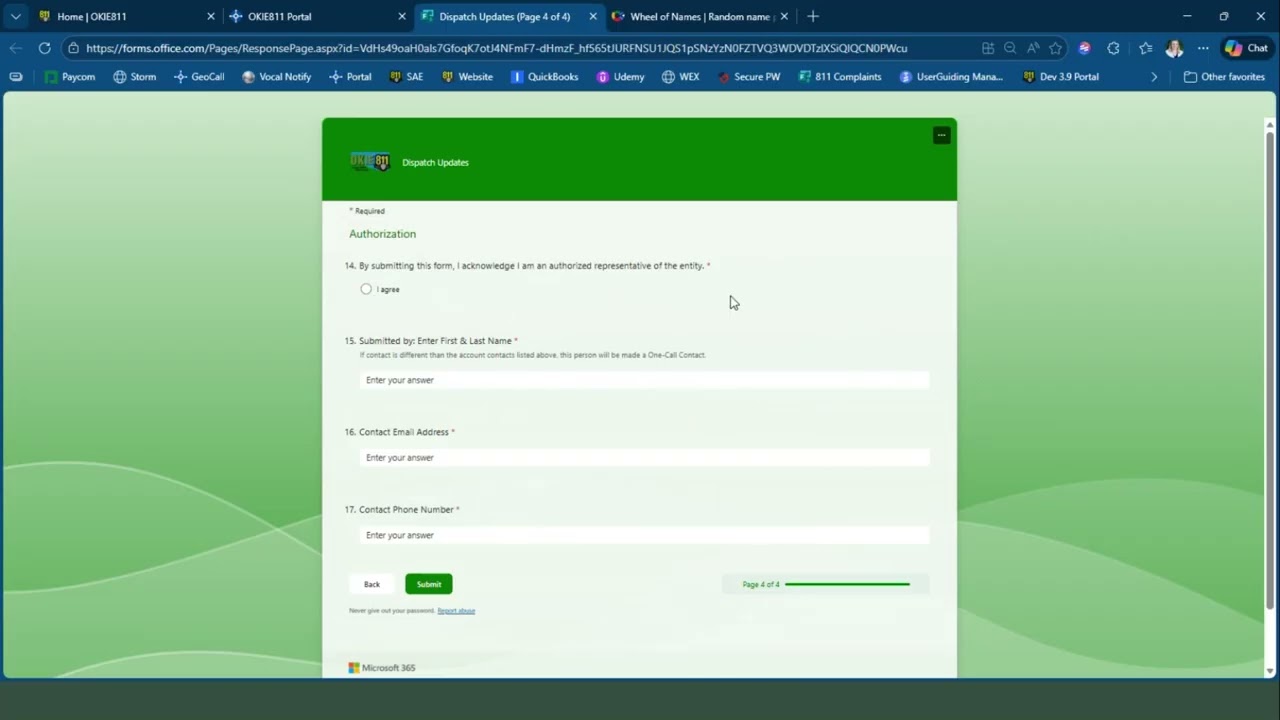Click the favorites bar toggle icon at far left
The width and height of the screenshot is (1280, 720).
pyautogui.click(x=15, y=77)
